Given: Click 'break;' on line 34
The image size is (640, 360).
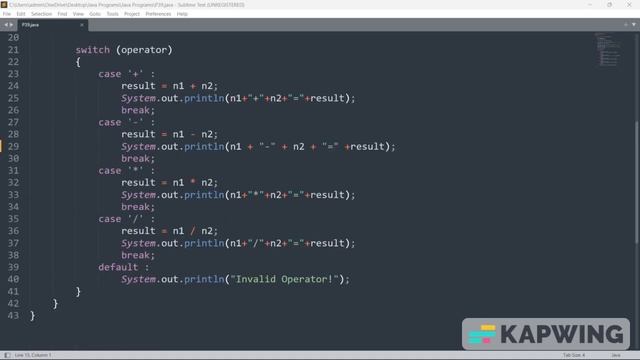Looking at the screenshot, I should pyautogui.click(x=138, y=207).
